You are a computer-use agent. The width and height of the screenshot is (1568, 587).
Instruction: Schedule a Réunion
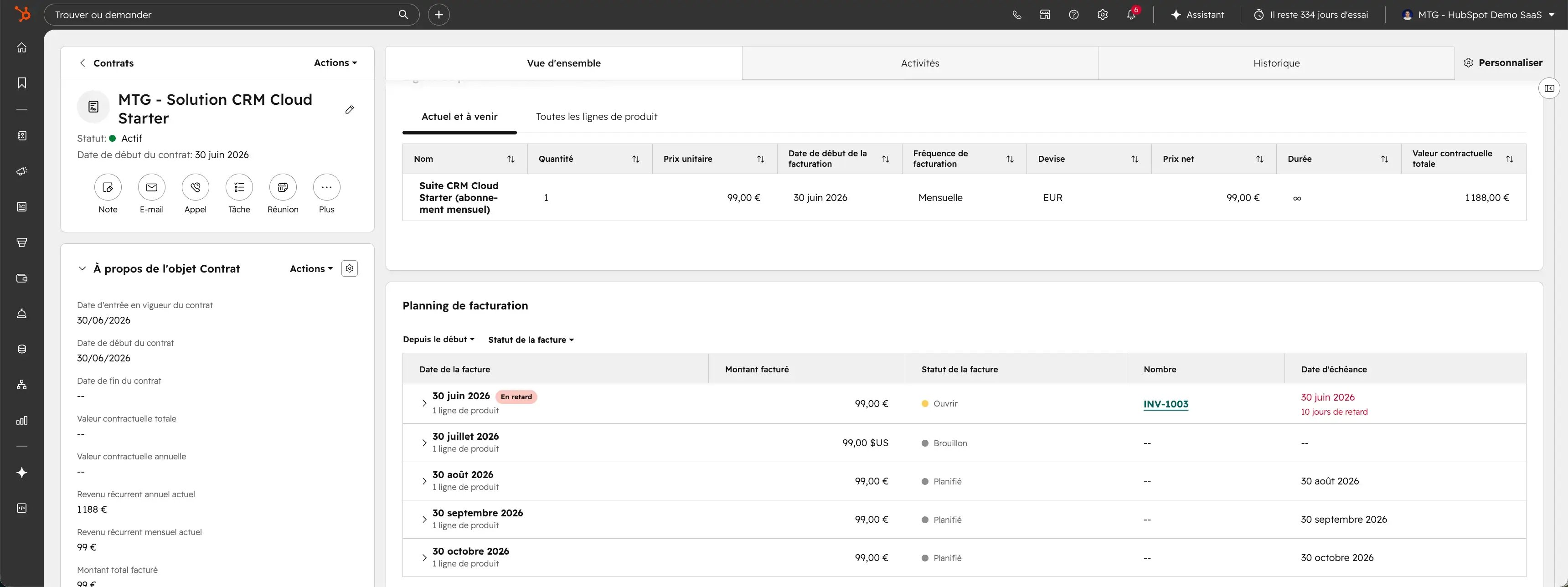(283, 187)
